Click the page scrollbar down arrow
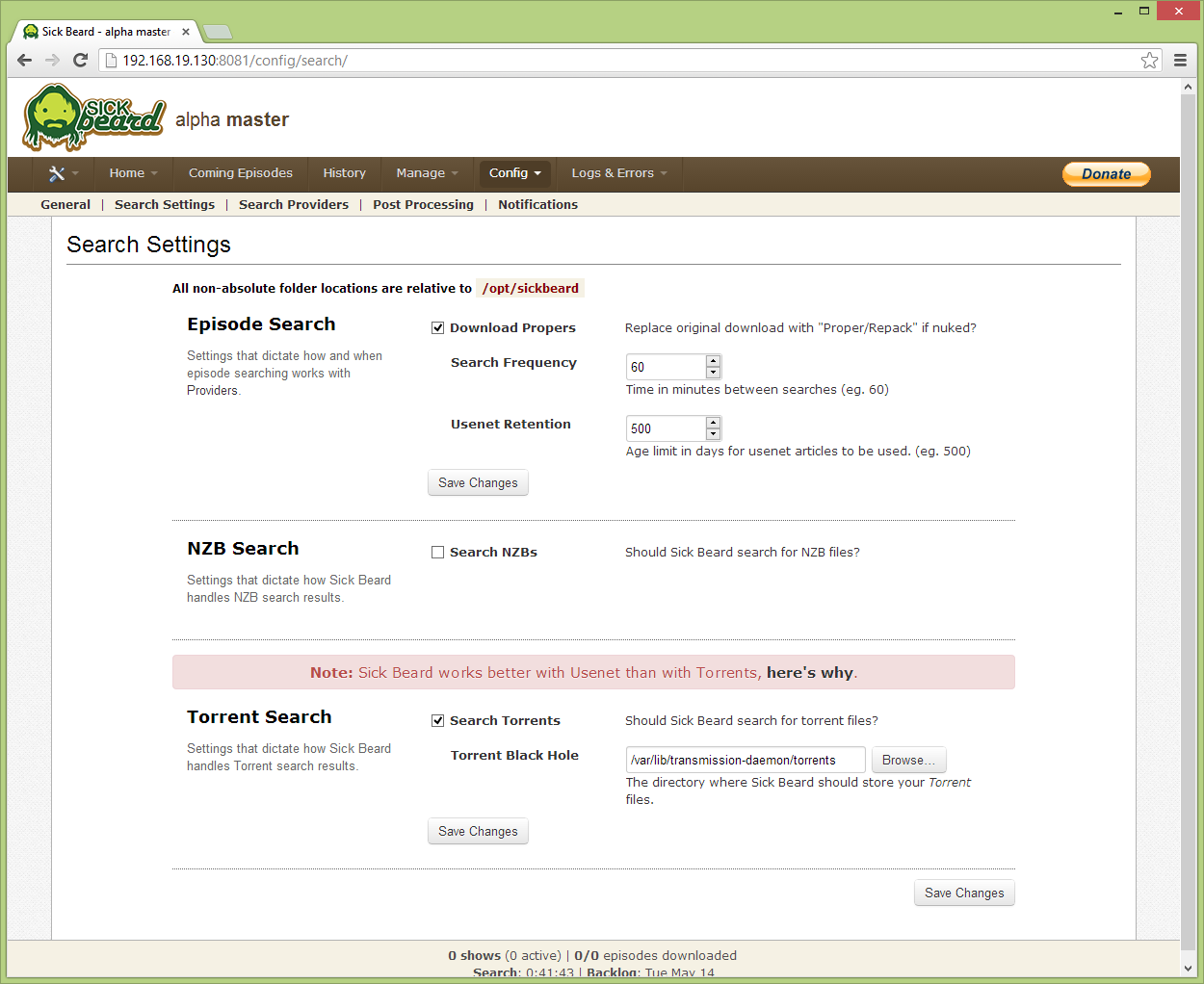The image size is (1204, 984). click(x=1188, y=969)
